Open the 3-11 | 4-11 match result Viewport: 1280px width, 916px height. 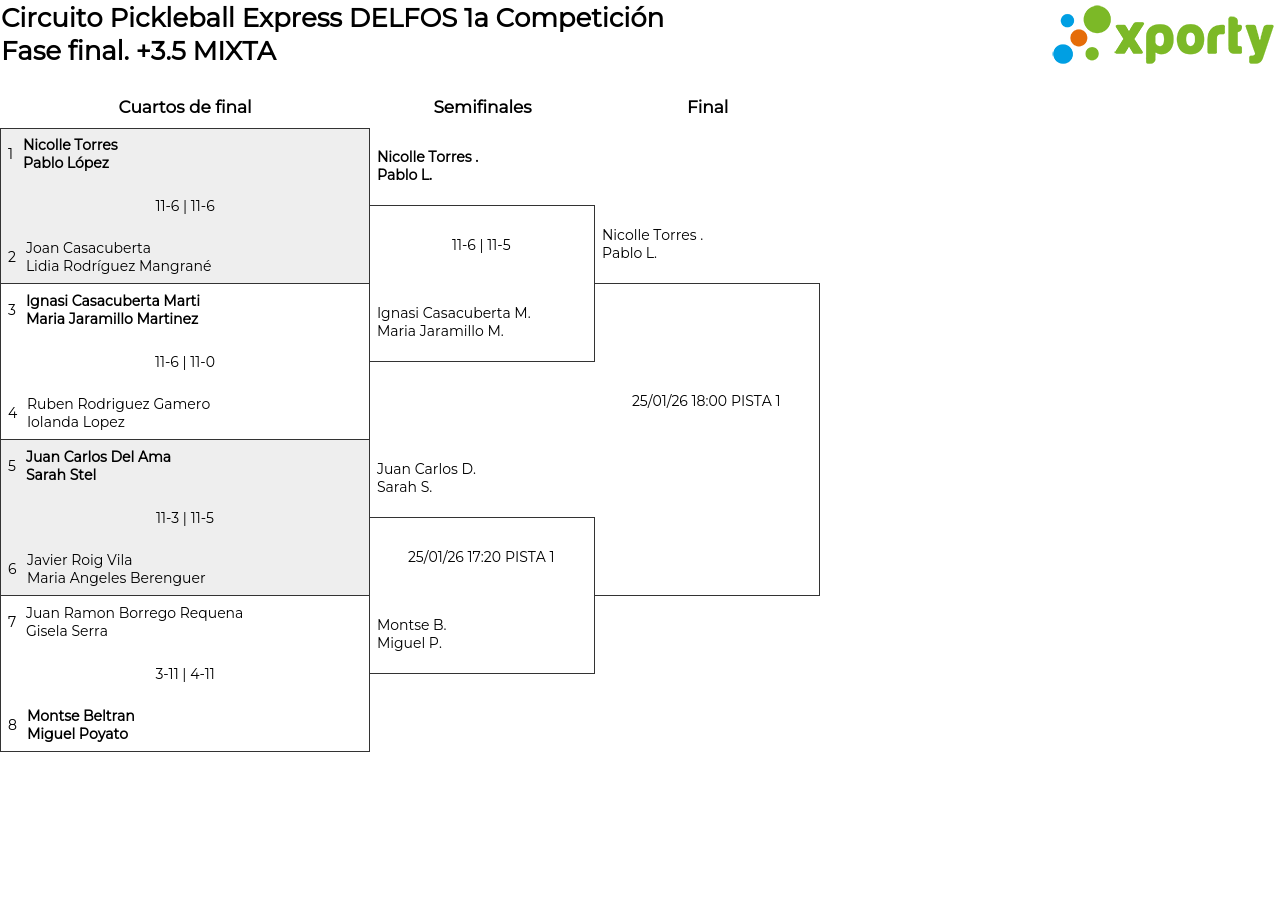tap(185, 674)
